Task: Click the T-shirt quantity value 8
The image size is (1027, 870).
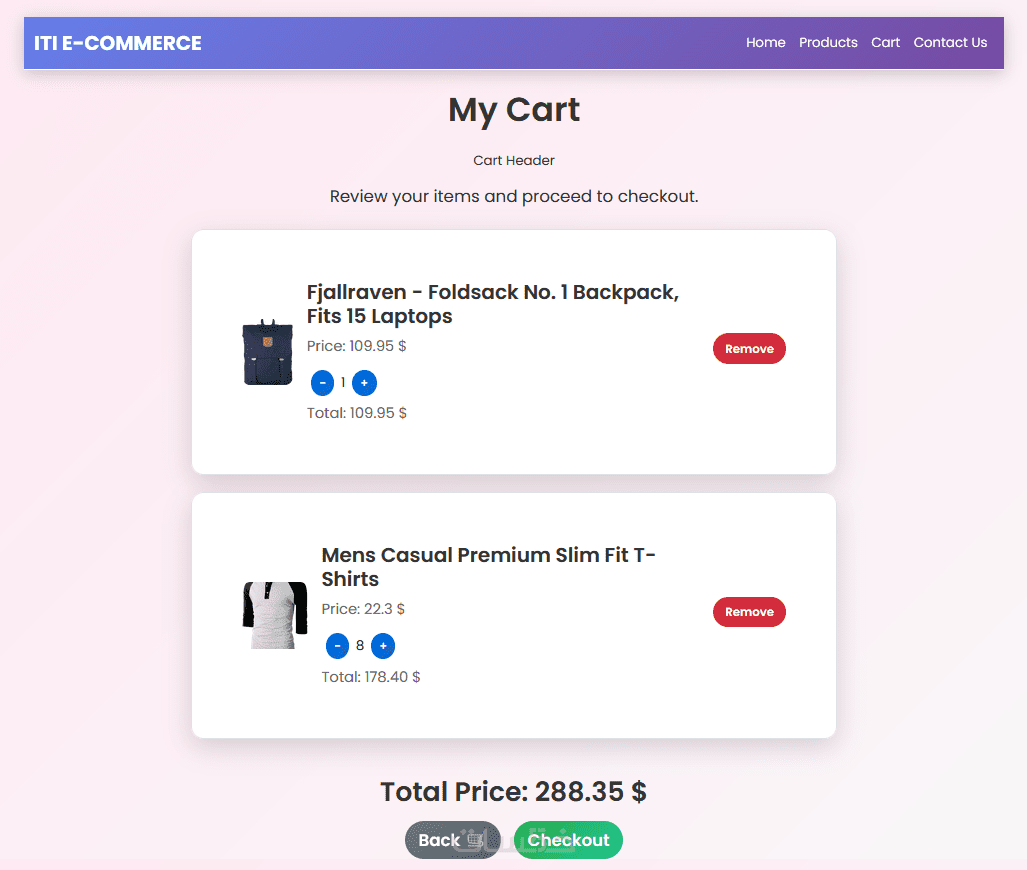Action: pos(360,646)
